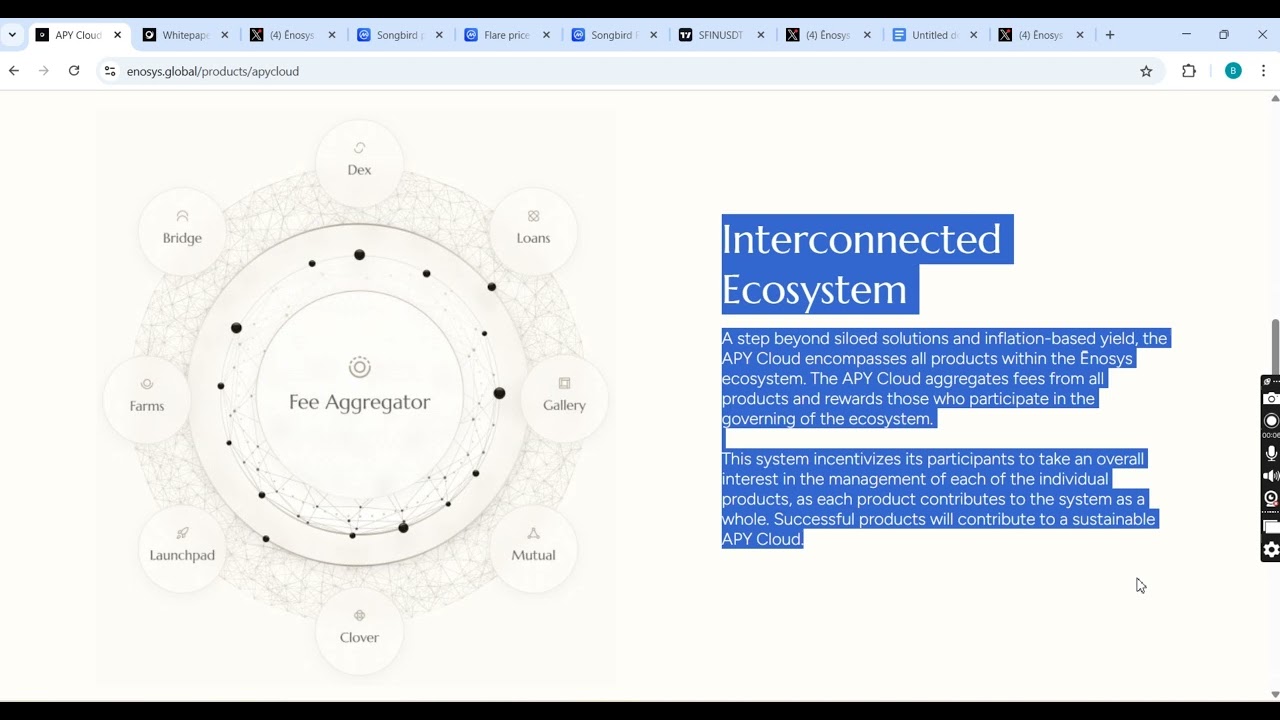This screenshot has height=720, width=1280.
Task: Switch to the Flare price tab
Action: coord(507,35)
